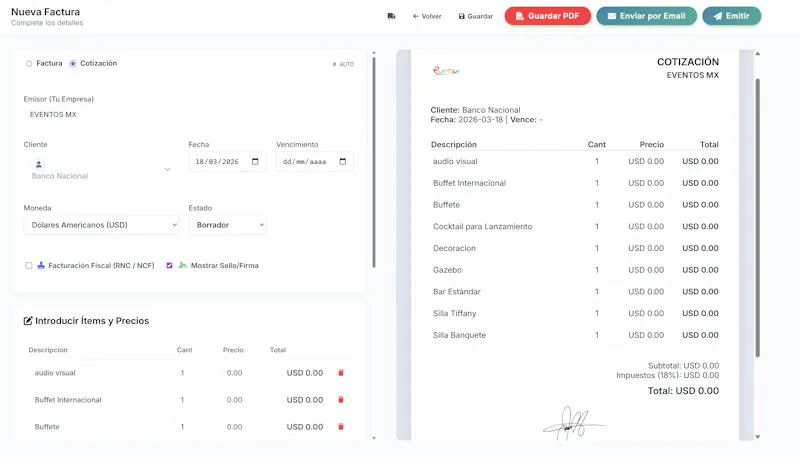The width and height of the screenshot is (800, 457).
Task: Edit the Emisor field EVENTOS MX
Action: click(x=189, y=115)
